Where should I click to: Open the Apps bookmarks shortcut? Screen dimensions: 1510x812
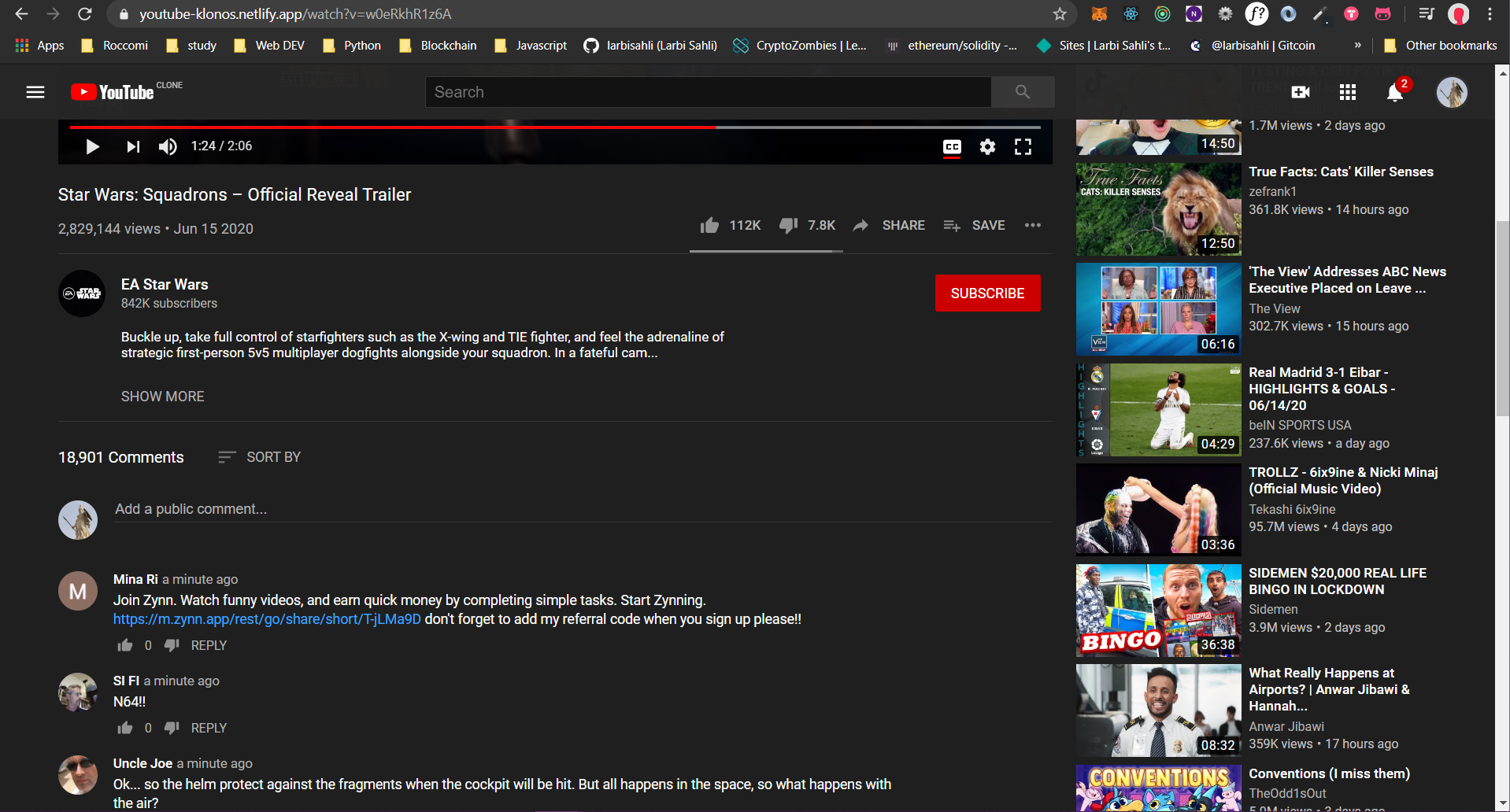(39, 46)
